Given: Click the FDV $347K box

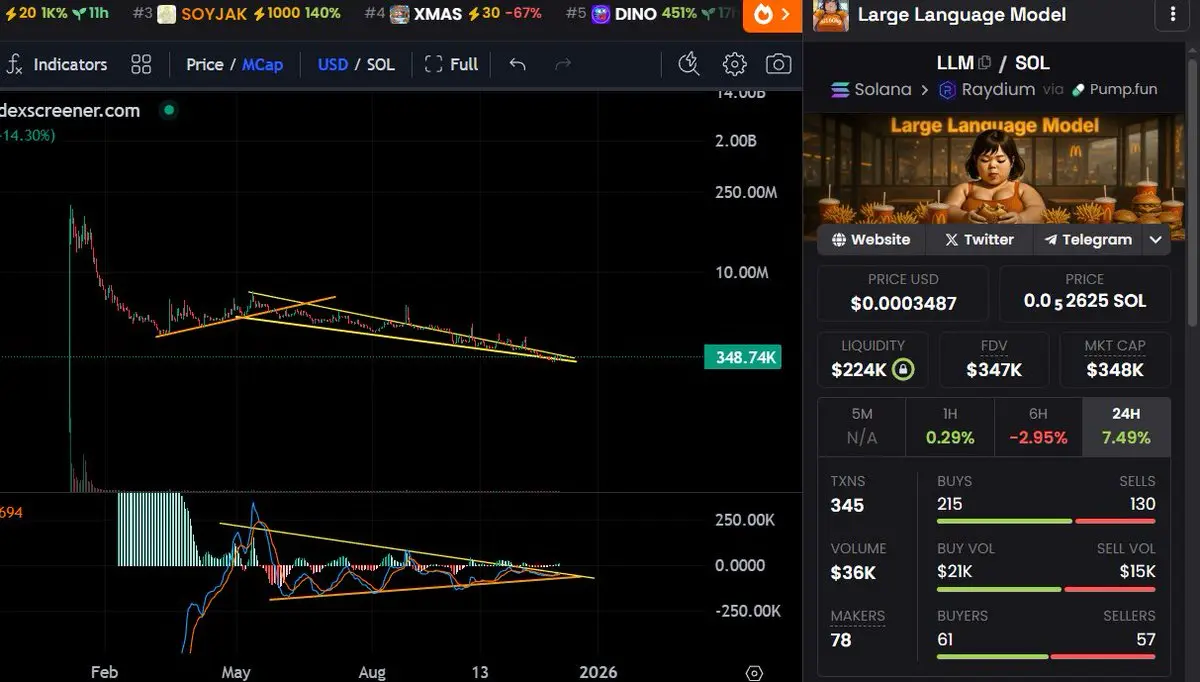Looking at the screenshot, I should coord(993,360).
